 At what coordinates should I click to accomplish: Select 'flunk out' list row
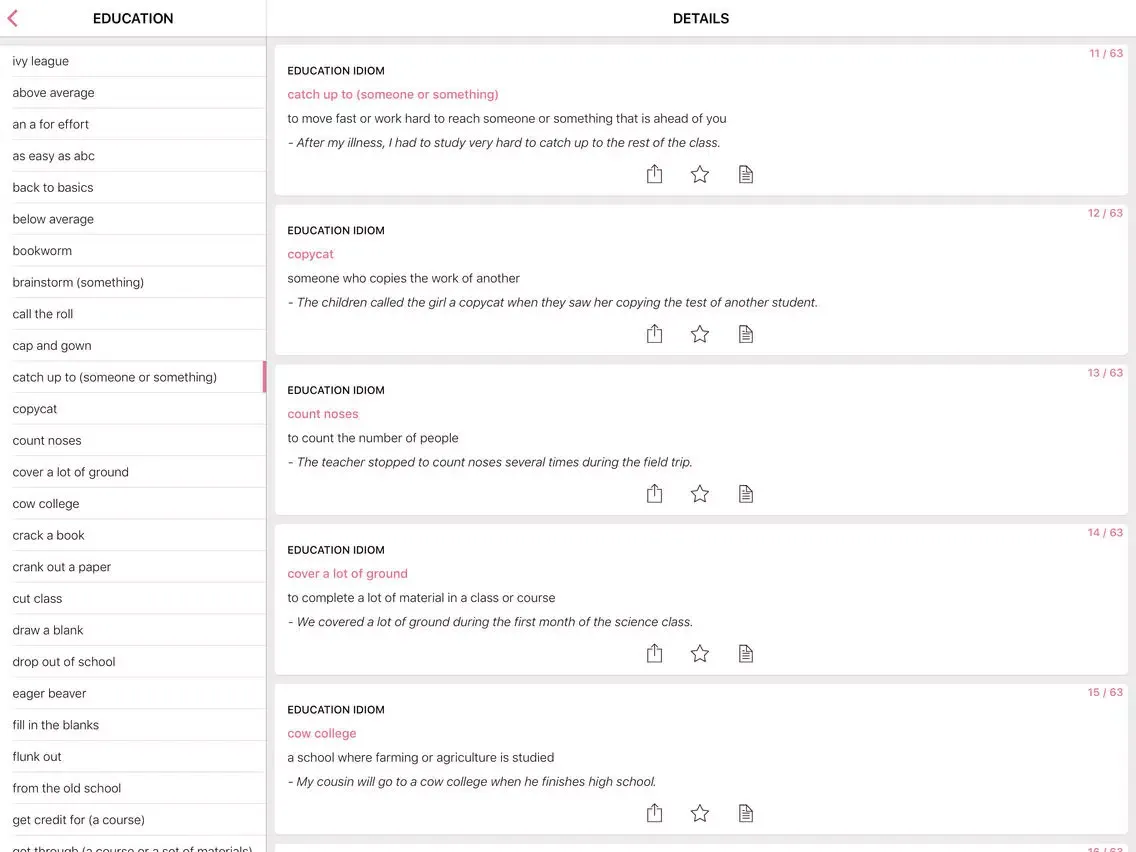[x=133, y=757]
